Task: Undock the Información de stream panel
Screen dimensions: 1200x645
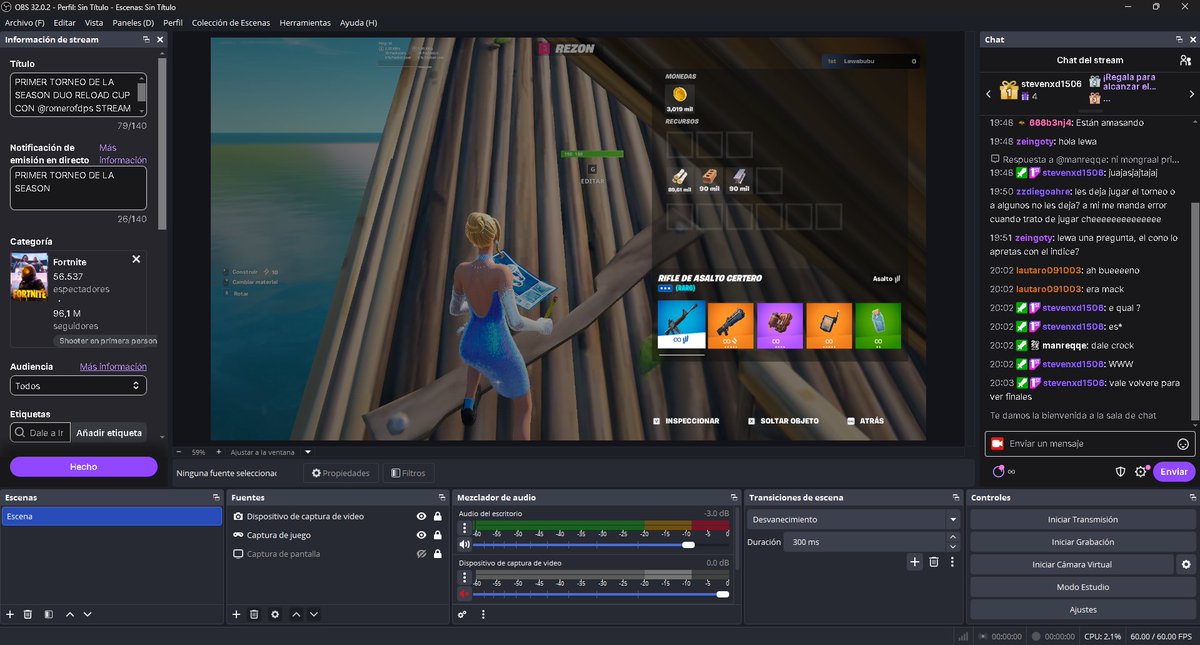Action: pos(145,40)
